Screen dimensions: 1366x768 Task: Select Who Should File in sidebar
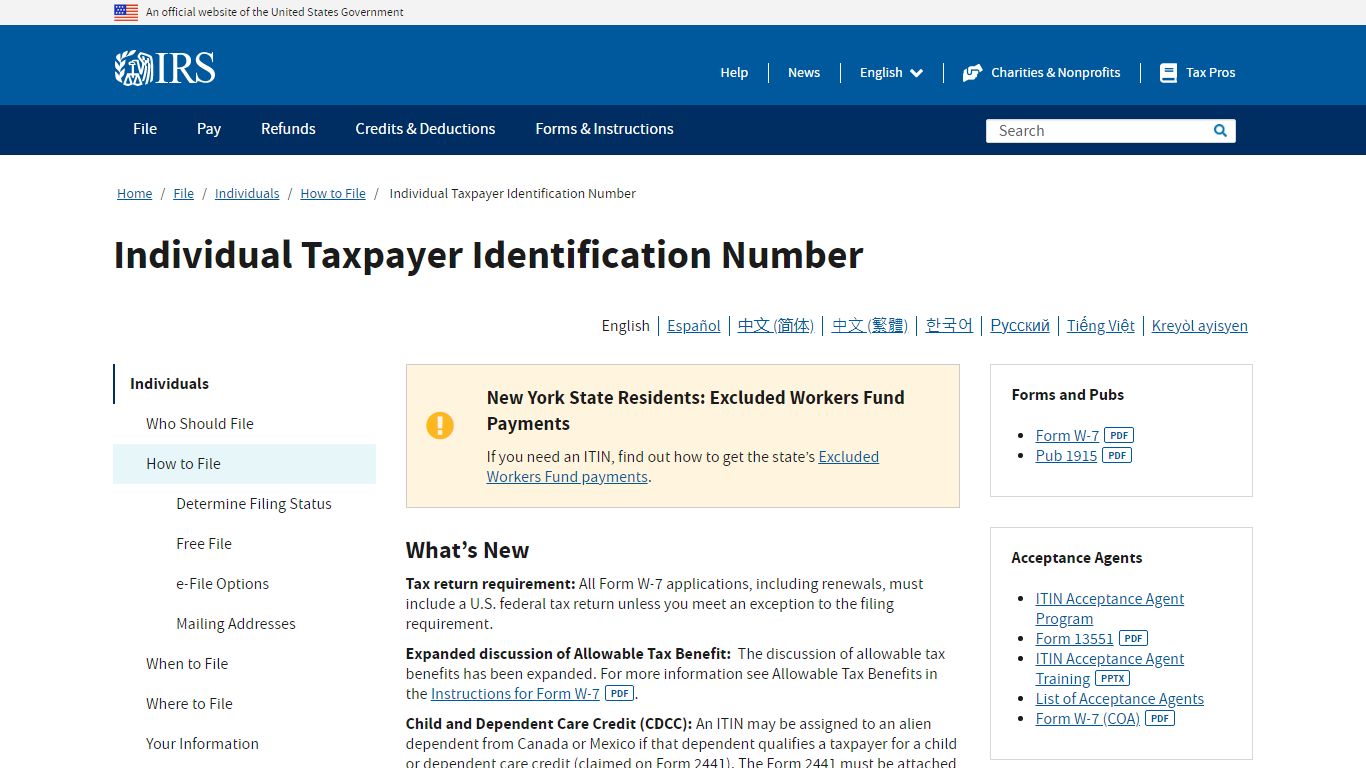coord(244,424)
